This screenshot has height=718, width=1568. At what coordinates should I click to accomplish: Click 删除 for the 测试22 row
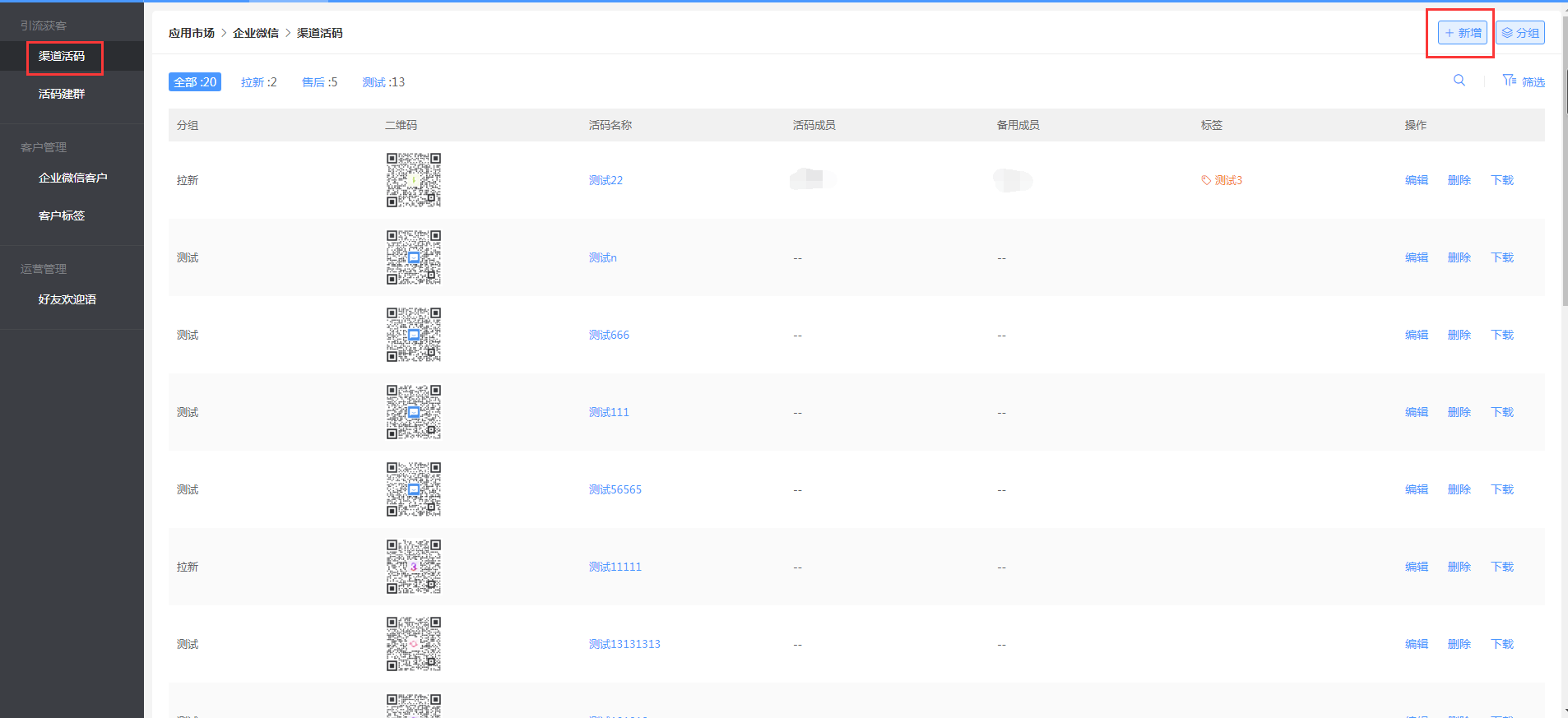[x=1459, y=180]
